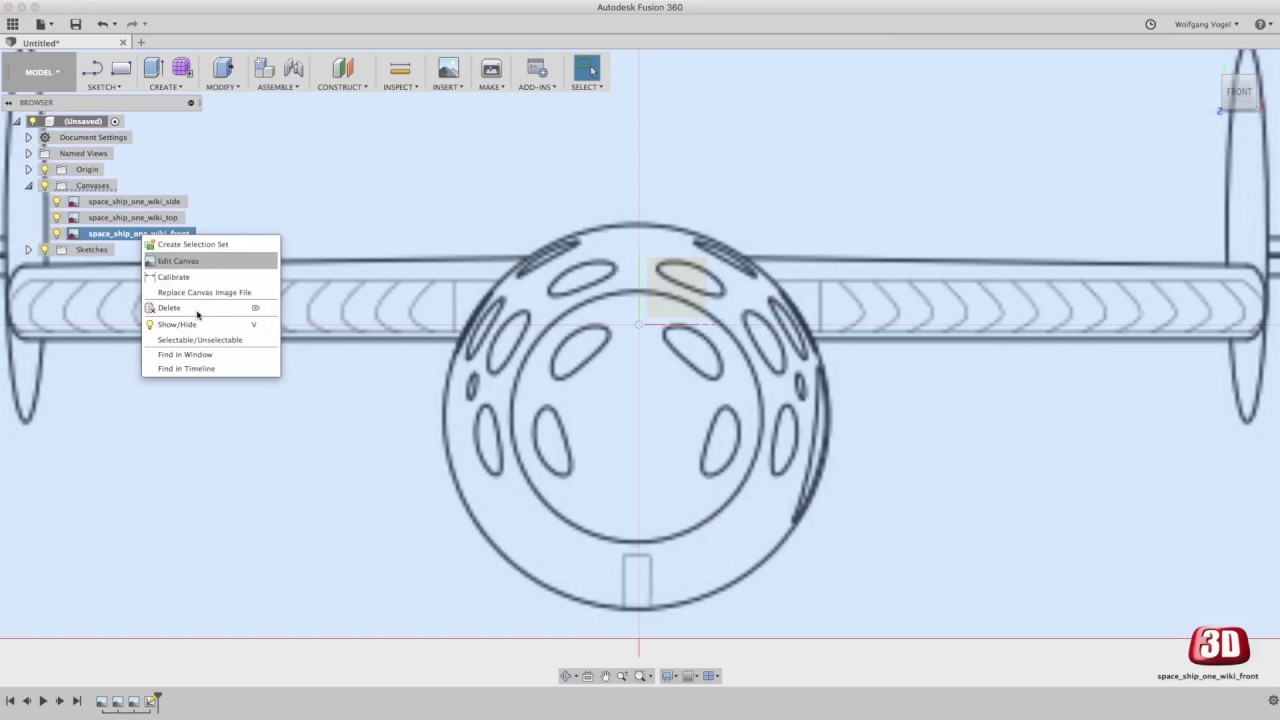Open the Wolfgang Vogel account dropdown
This screenshot has width=1280, height=720.
pyautogui.click(x=1207, y=24)
